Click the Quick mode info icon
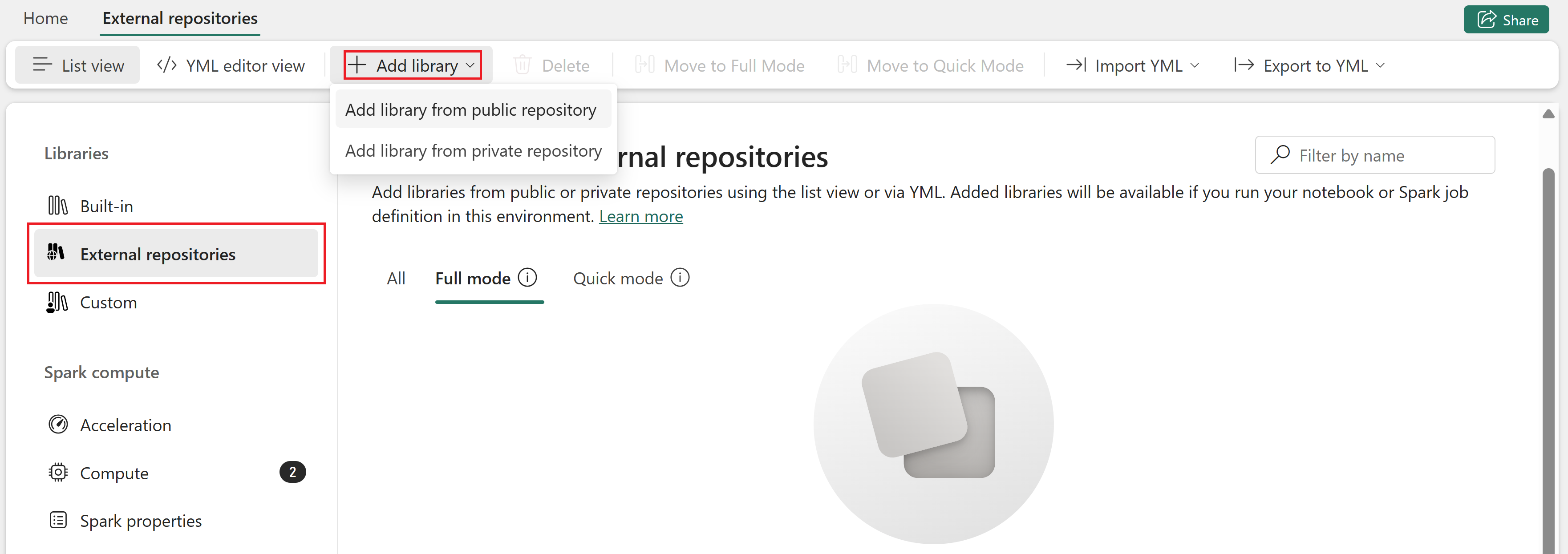 coord(680,278)
